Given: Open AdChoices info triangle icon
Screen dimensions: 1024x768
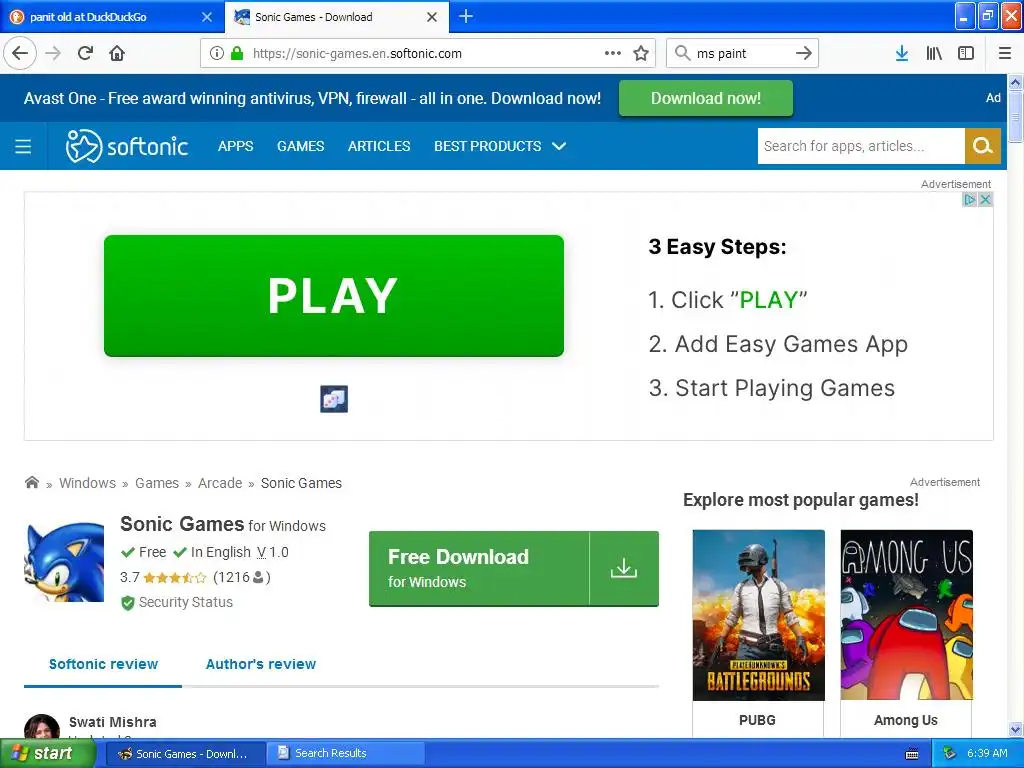Looking at the screenshot, I should 970,200.
